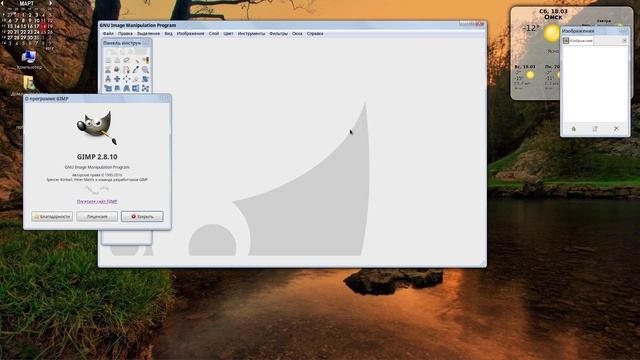Open the Вид menu
Image resolution: width=640 pixels, height=360 pixels.
169,33
